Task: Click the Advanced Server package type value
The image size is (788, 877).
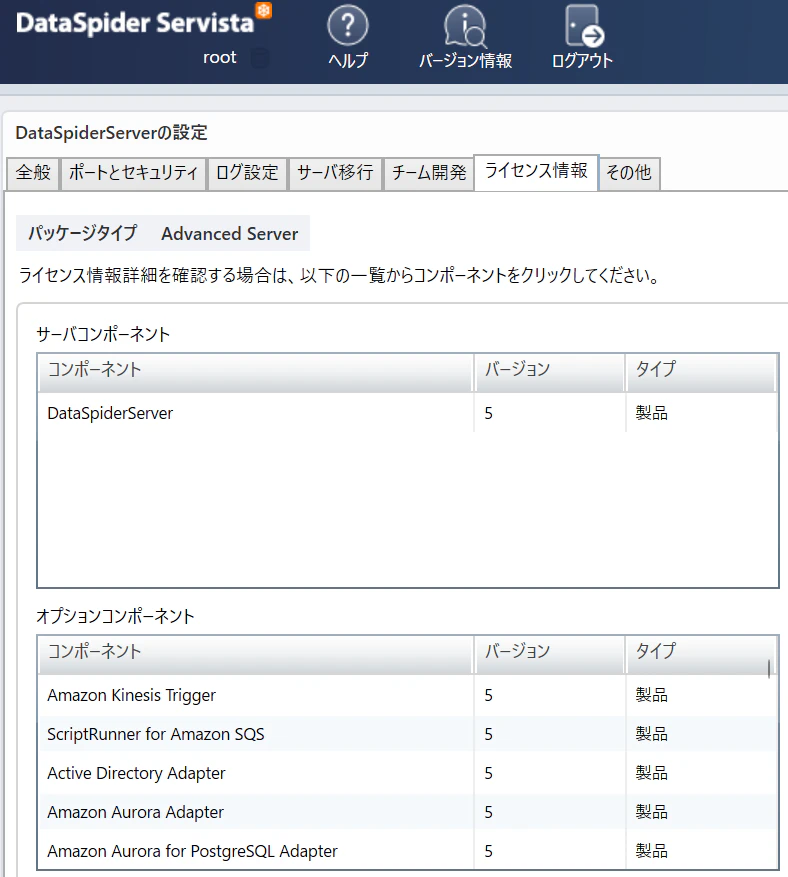Action: (229, 234)
